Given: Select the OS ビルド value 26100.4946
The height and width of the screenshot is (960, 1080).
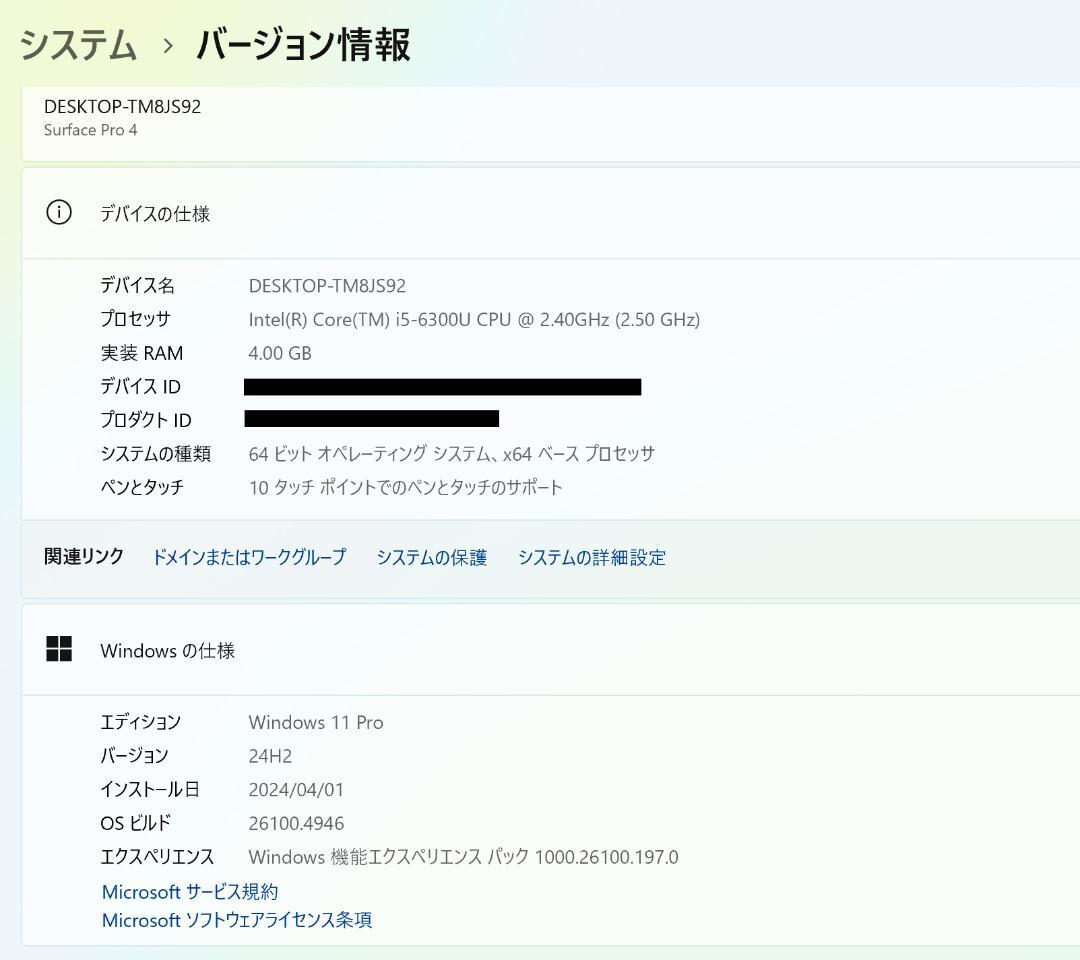Looking at the screenshot, I should [297, 823].
